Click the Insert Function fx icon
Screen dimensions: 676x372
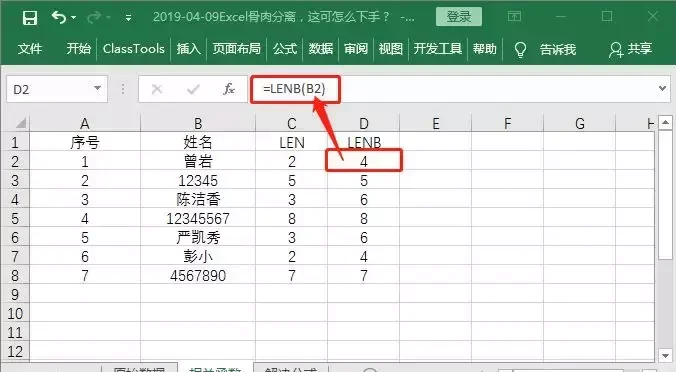coord(229,89)
